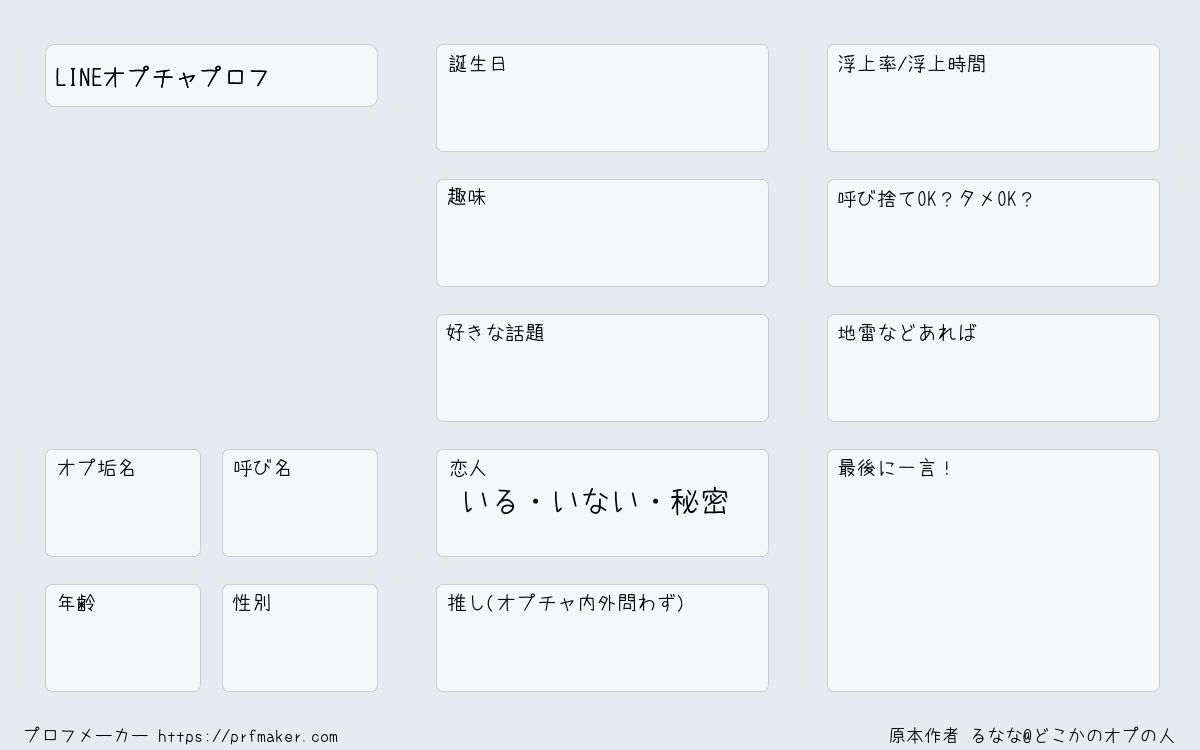Select the 地雷などあれば field

[x=993, y=368]
